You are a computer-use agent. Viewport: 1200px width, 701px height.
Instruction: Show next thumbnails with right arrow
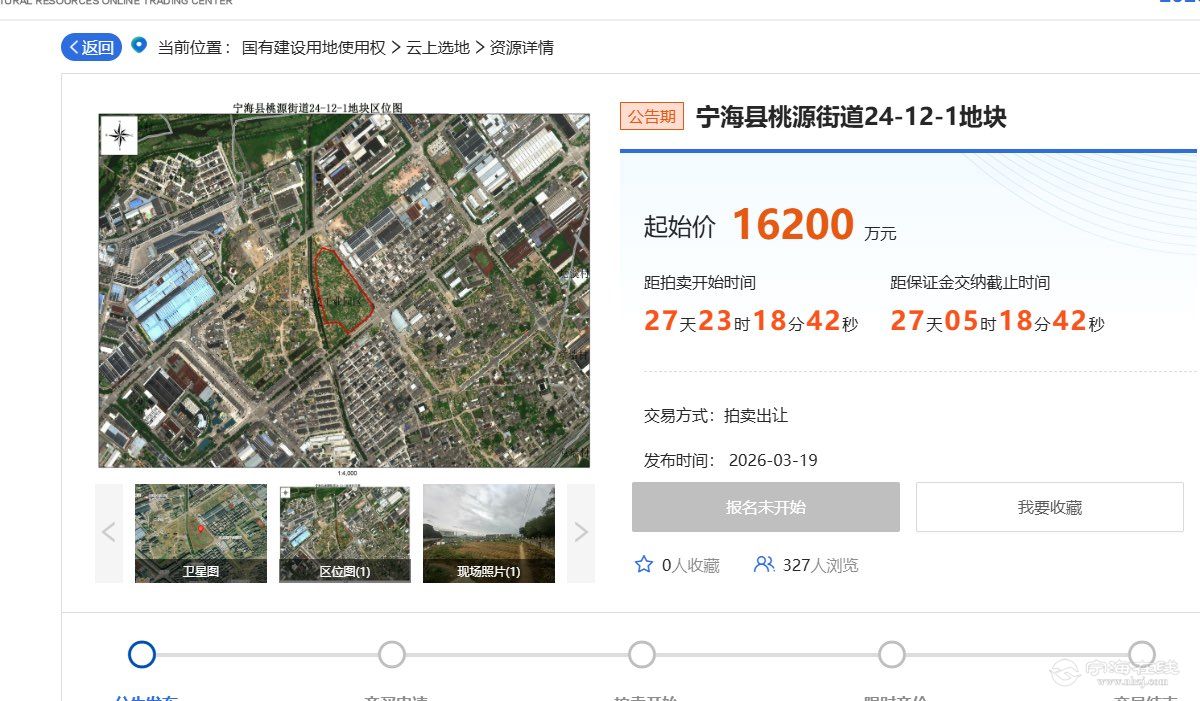click(580, 533)
